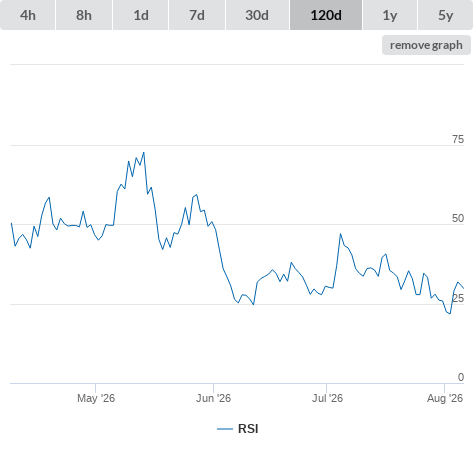Image resolution: width=474 pixels, height=455 pixels.
Task: Click the Jun '26 axis label
Action: coord(213,398)
